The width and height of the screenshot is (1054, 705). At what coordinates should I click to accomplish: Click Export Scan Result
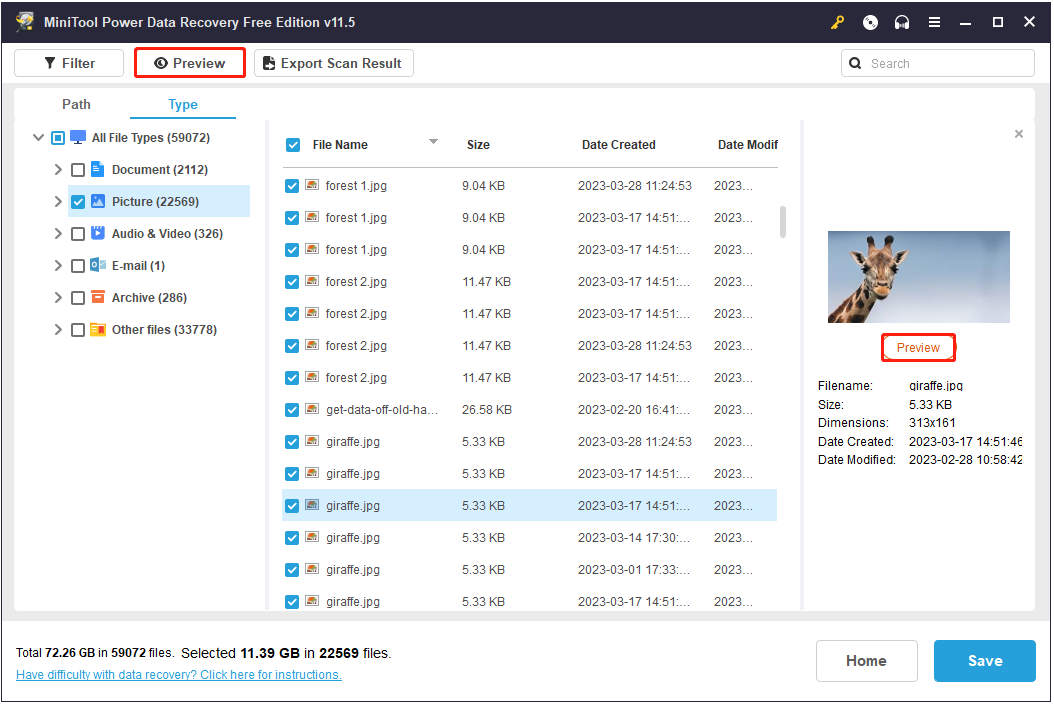(x=334, y=63)
